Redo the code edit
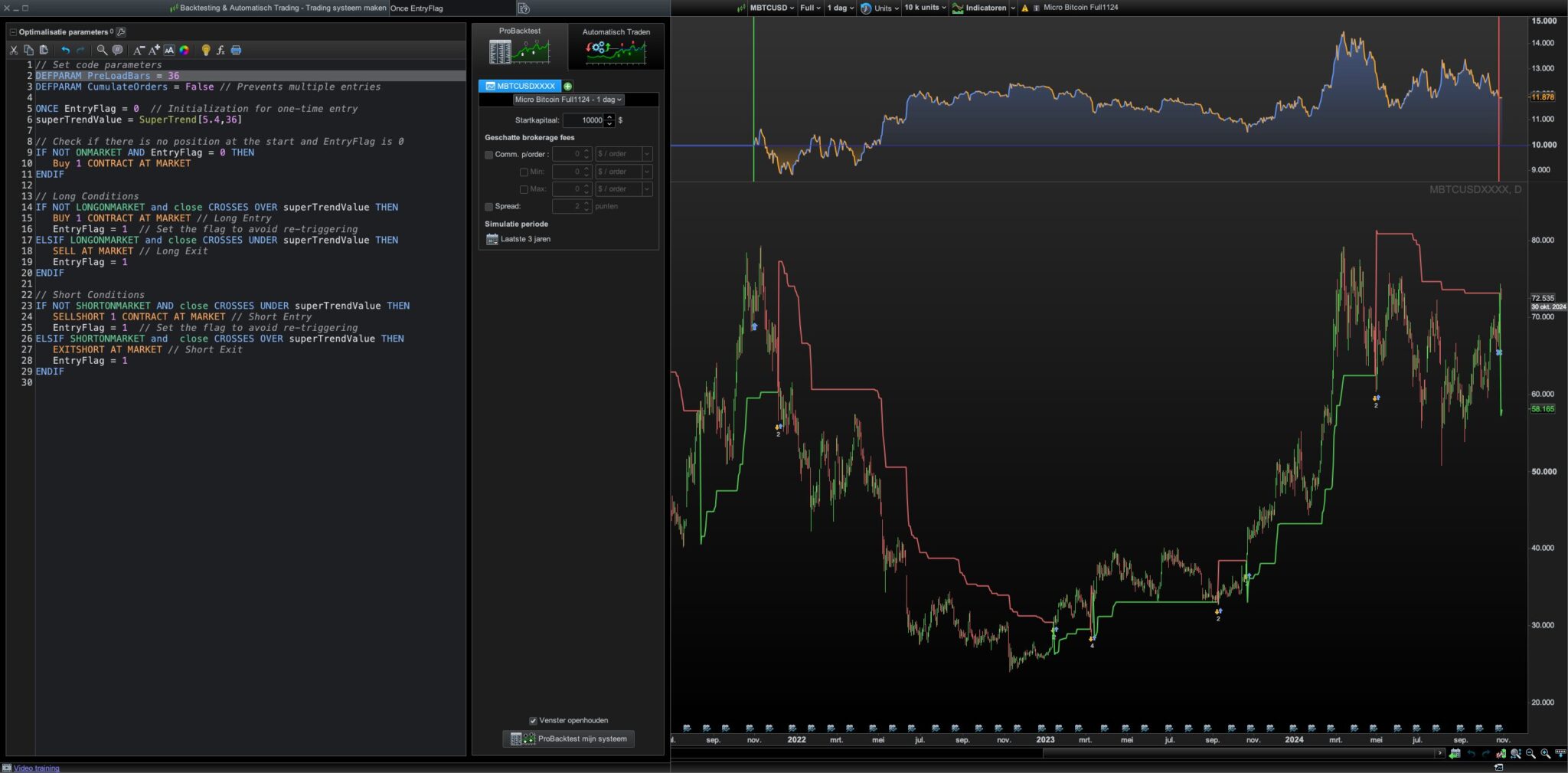The width and height of the screenshot is (1568, 773). pos(80,50)
